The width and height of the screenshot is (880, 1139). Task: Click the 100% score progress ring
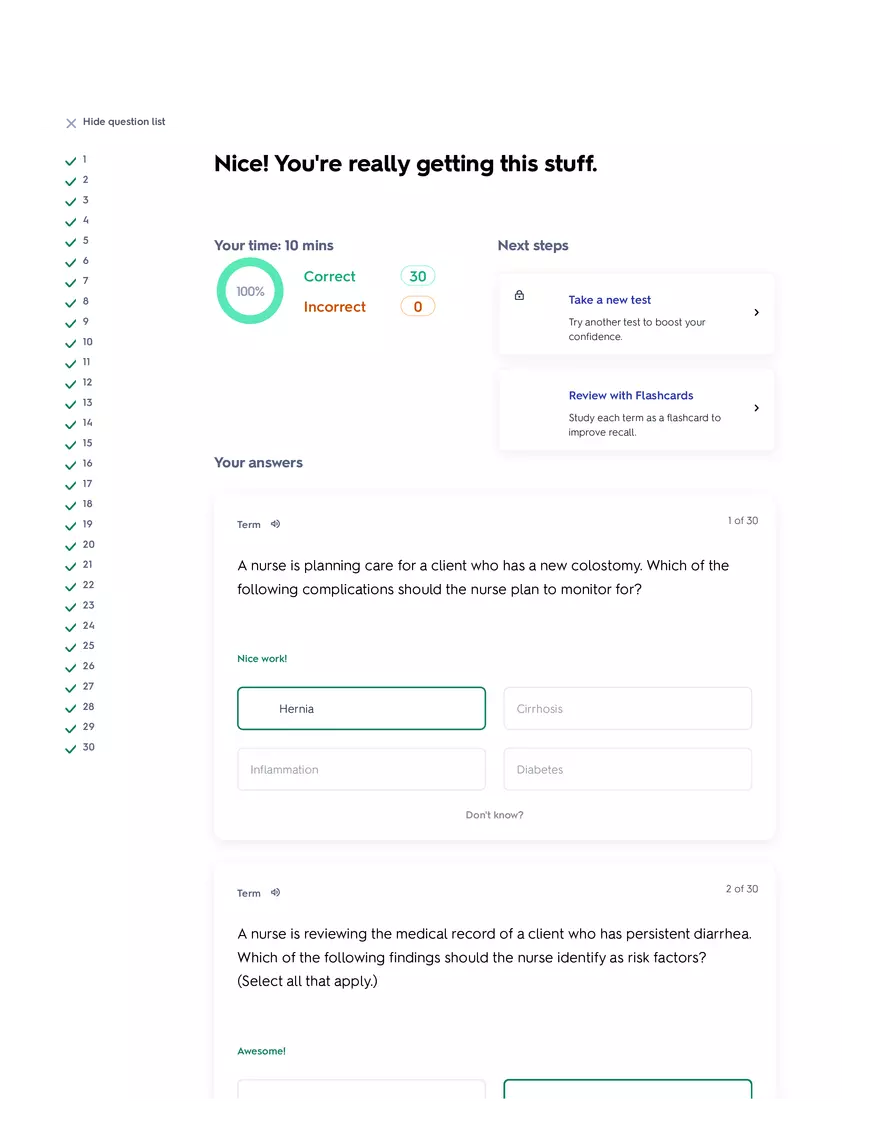pyautogui.click(x=250, y=291)
